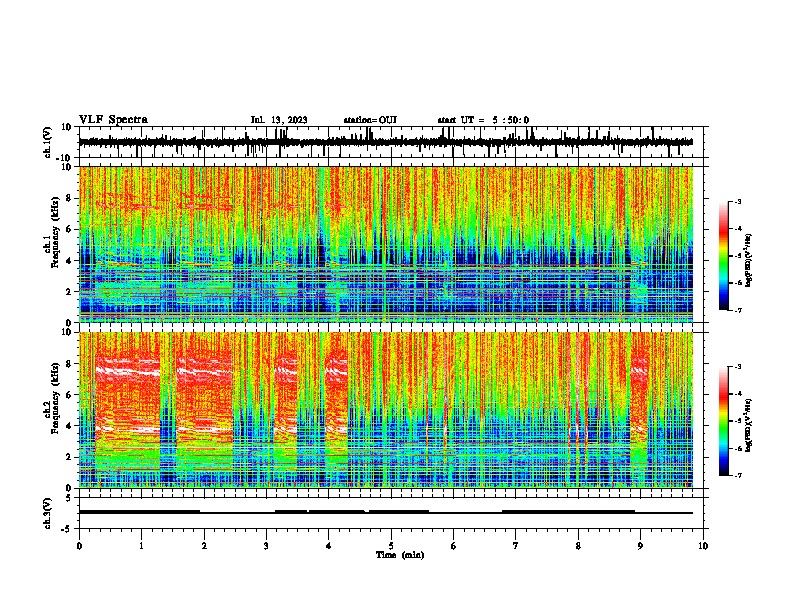792x612 pixels.
Task: Click time axis tick label "2"
Action: (204, 546)
